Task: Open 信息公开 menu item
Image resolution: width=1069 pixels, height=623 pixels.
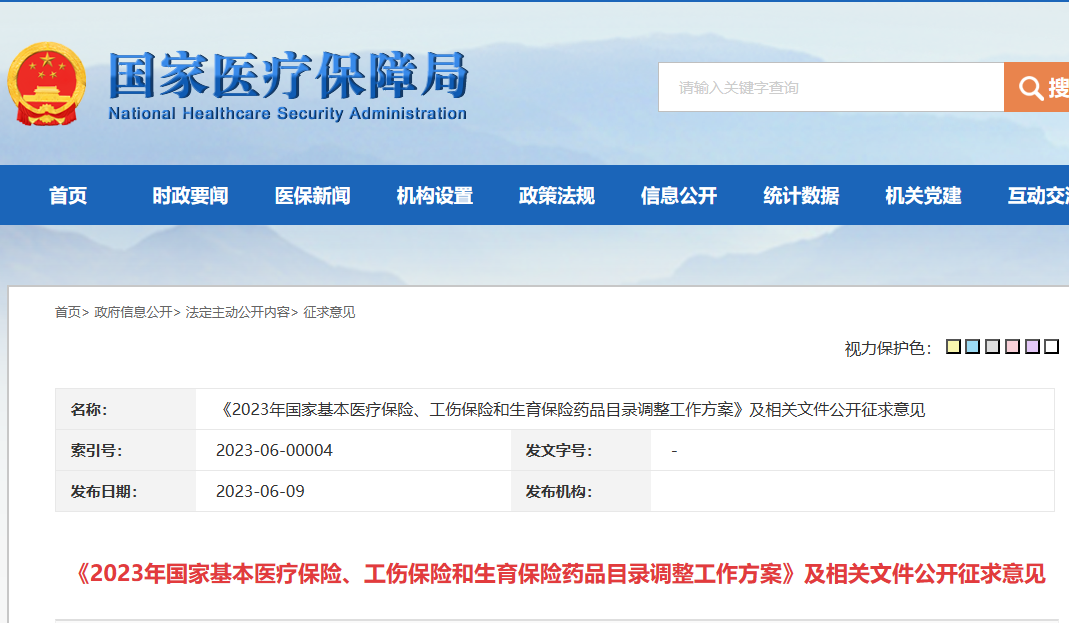Action: click(679, 196)
